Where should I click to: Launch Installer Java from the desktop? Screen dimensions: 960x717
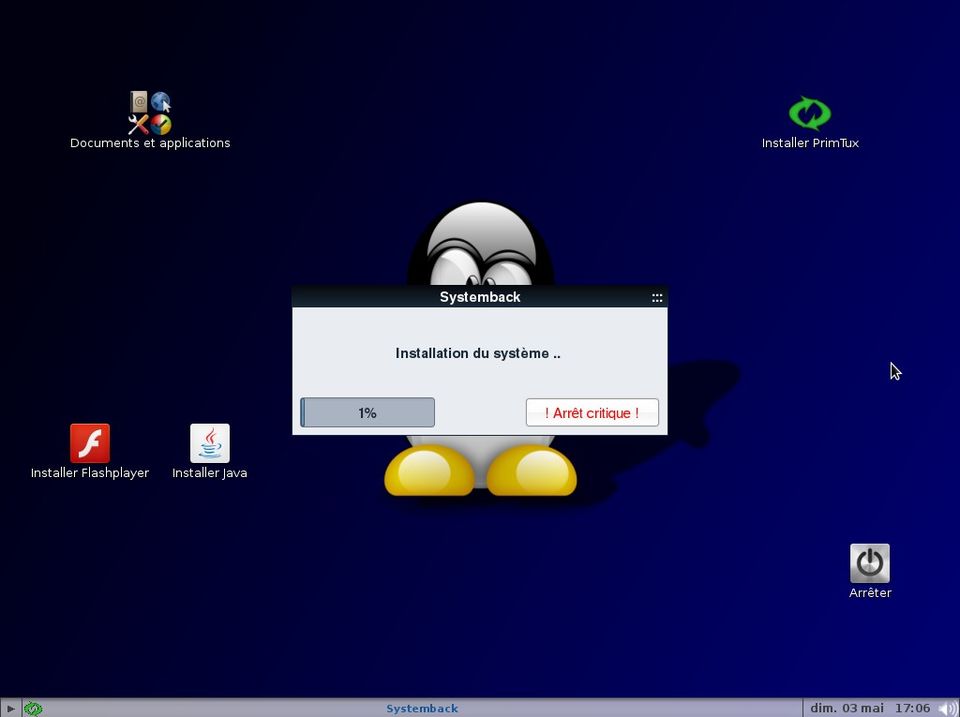209,443
